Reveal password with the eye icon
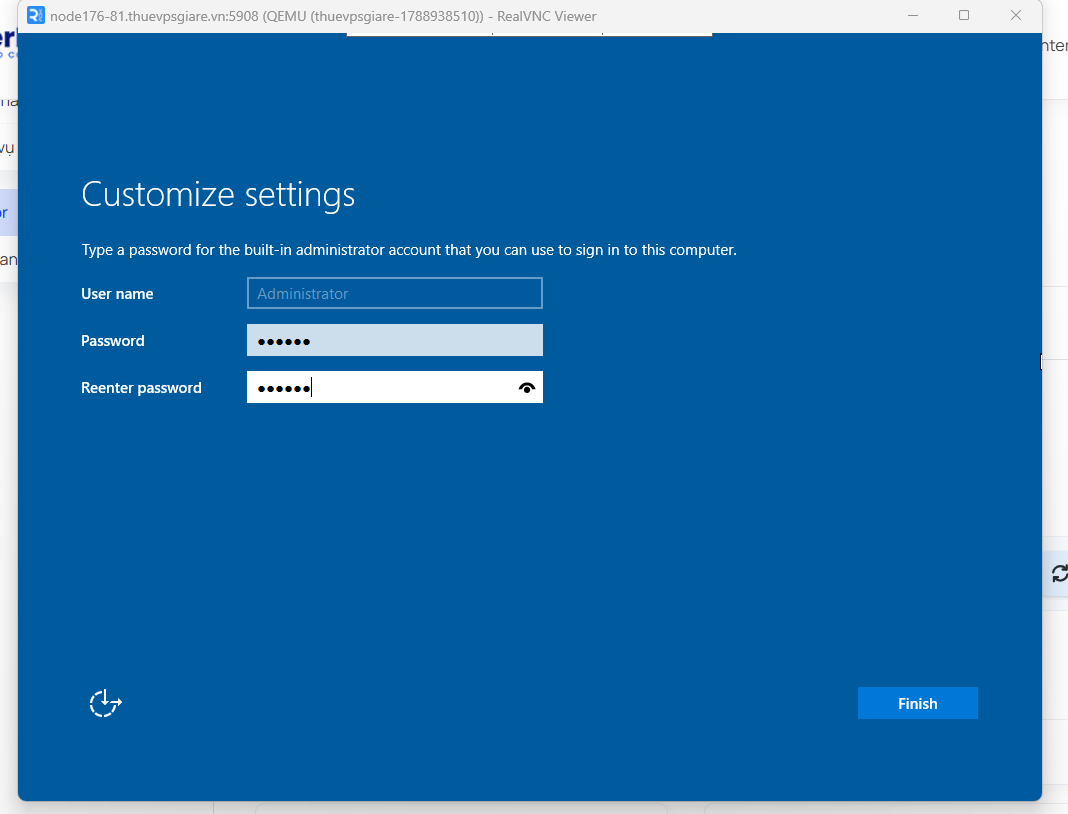This screenshot has width=1068, height=814. [x=527, y=388]
